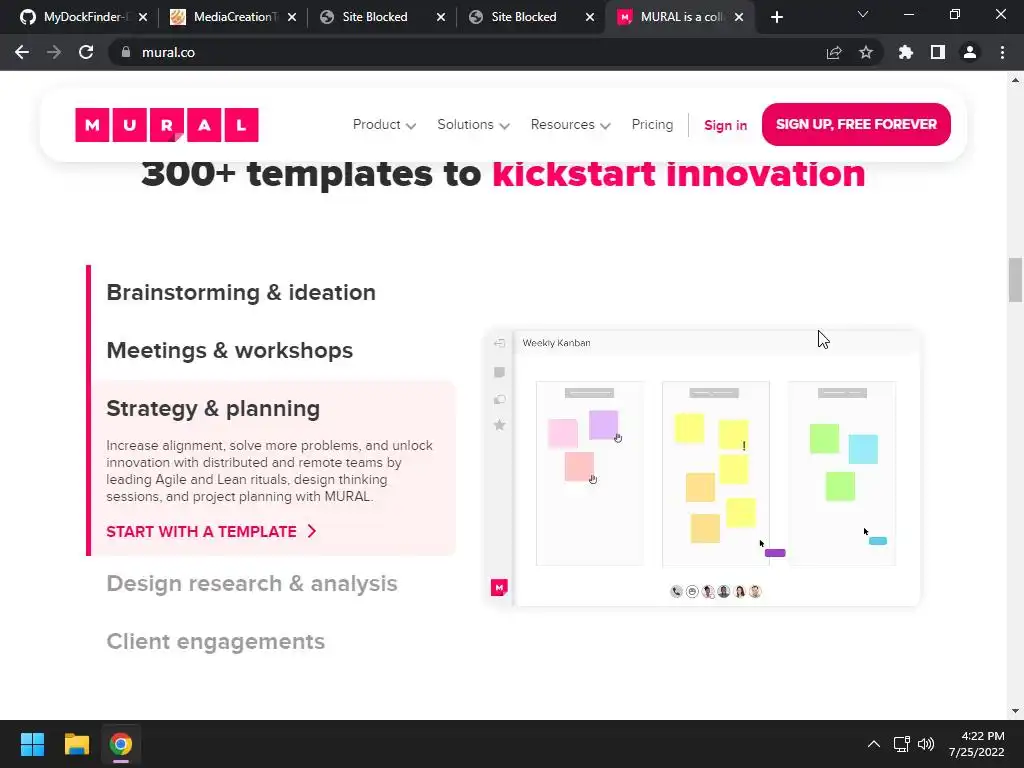Toggle the browser side panel icon
The width and height of the screenshot is (1024, 768).
[938, 52]
